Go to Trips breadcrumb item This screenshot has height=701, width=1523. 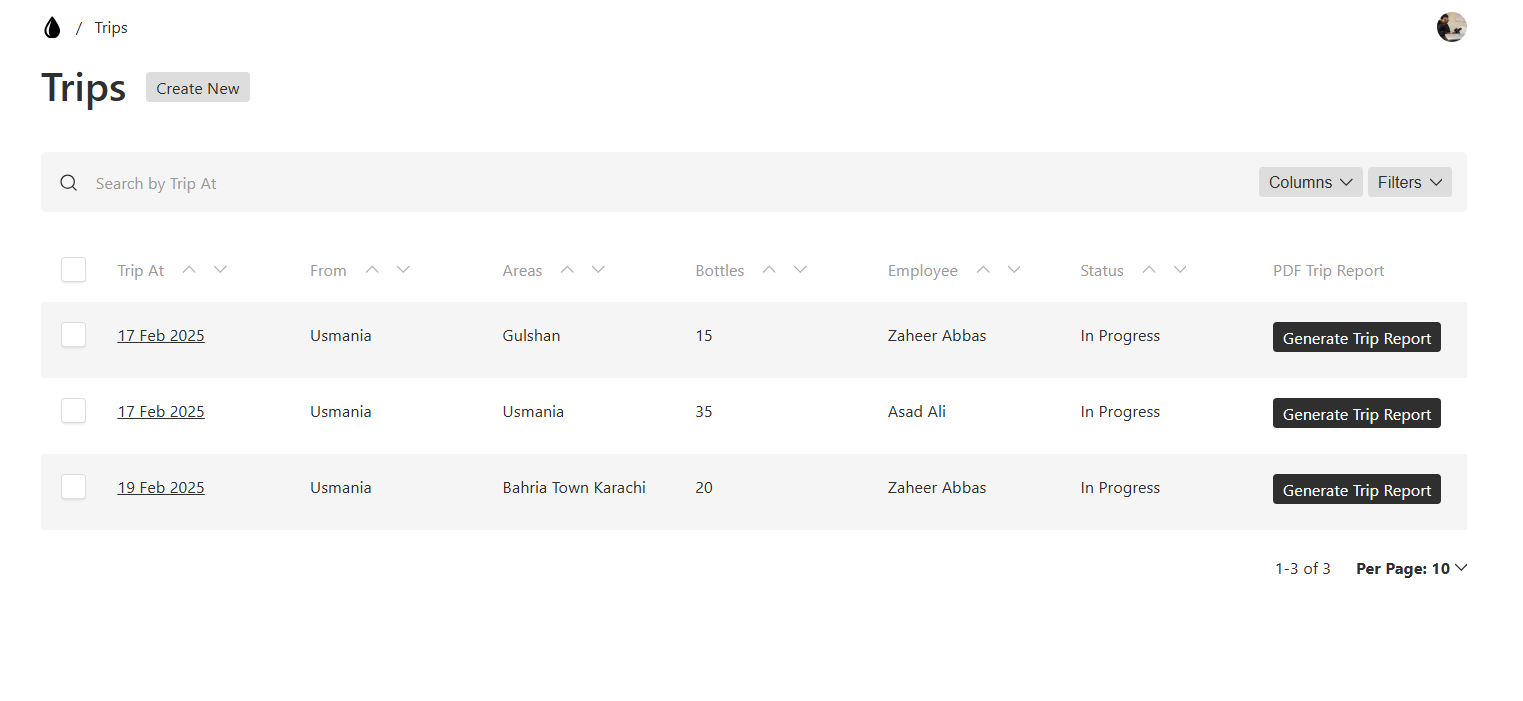(x=111, y=28)
